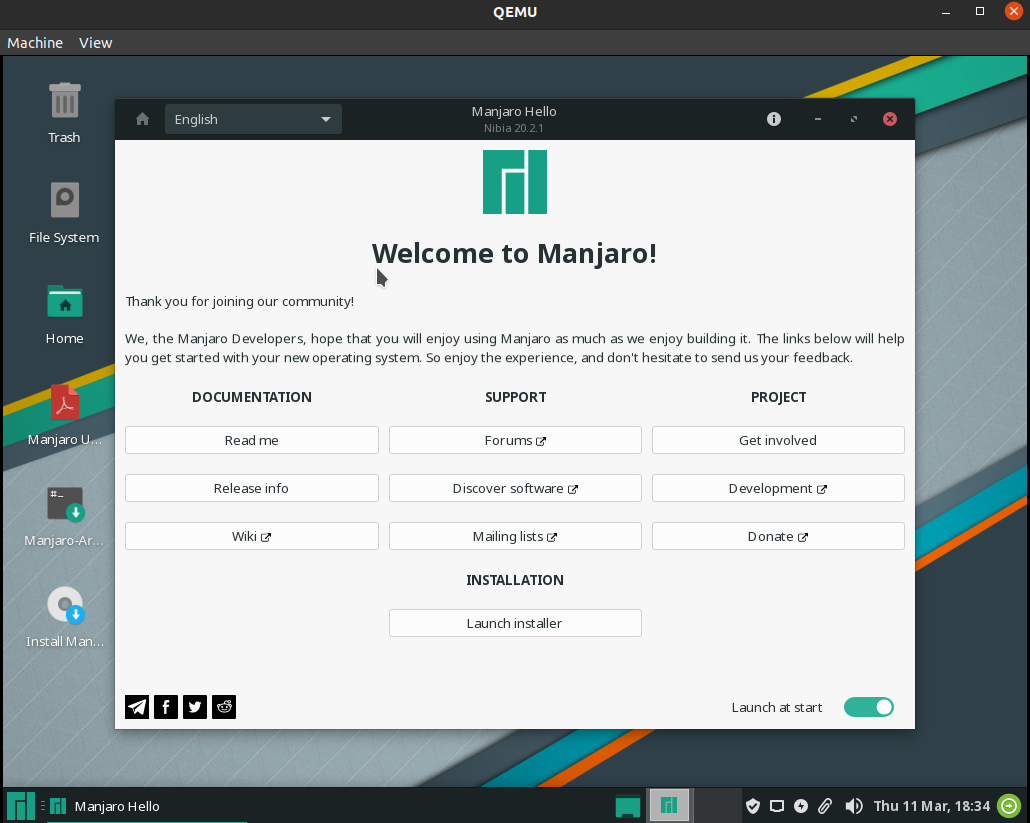The width and height of the screenshot is (1030, 823).
Task: Open the volume control in the tray
Action: click(x=854, y=805)
